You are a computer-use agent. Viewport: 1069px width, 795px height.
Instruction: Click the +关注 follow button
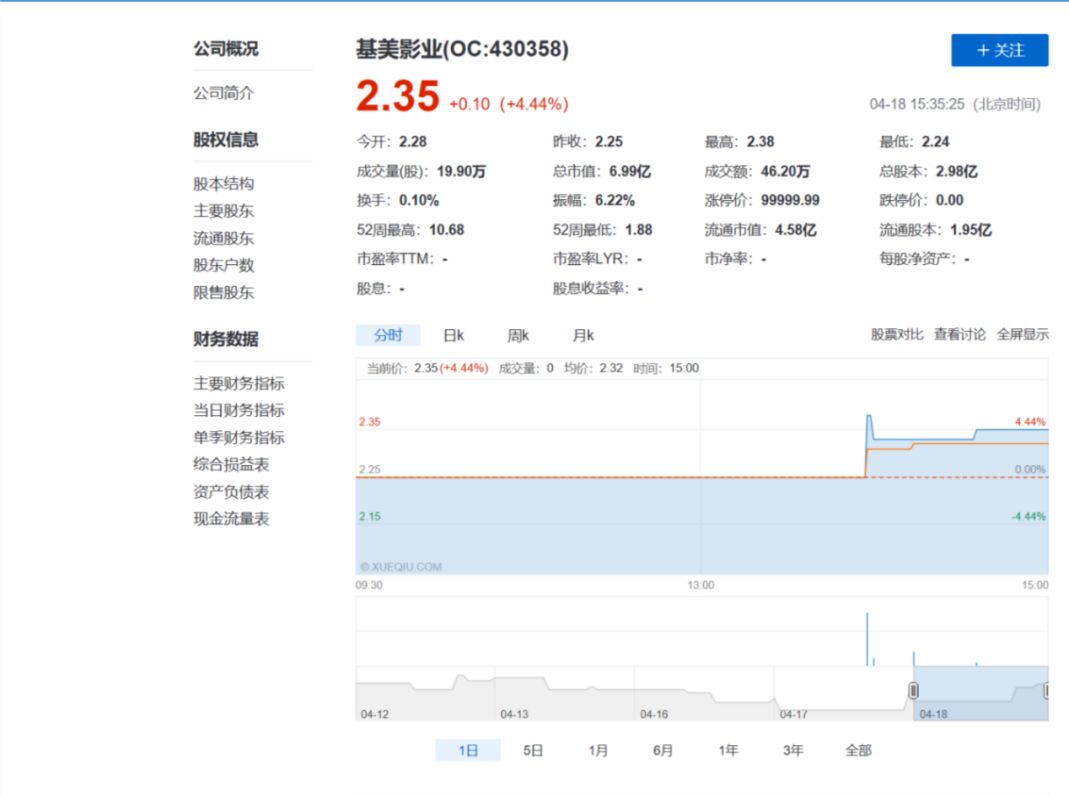pyautogui.click(x=998, y=51)
